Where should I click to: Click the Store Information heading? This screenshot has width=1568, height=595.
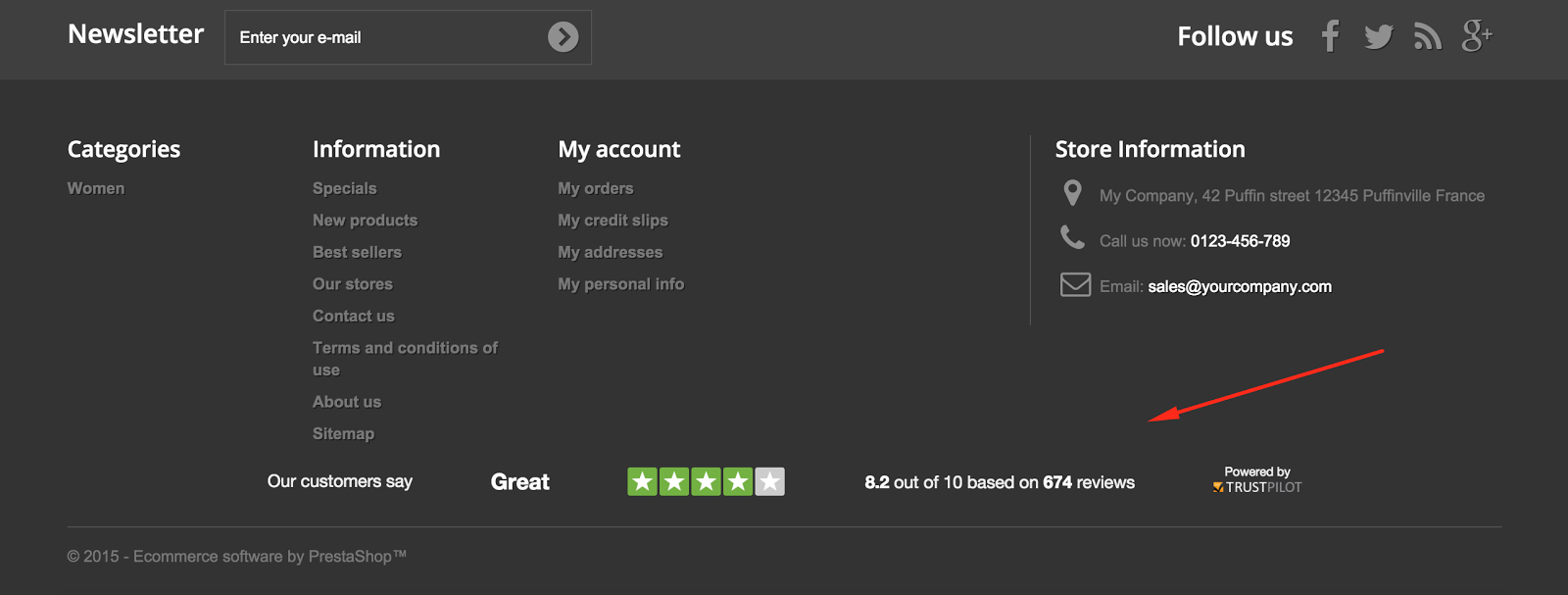point(1151,149)
